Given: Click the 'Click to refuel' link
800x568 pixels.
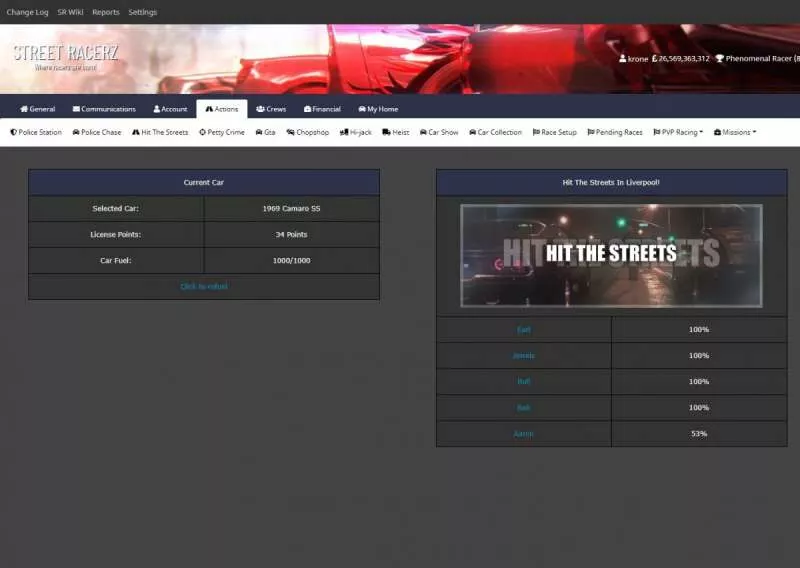Looking at the screenshot, I should [204, 286].
